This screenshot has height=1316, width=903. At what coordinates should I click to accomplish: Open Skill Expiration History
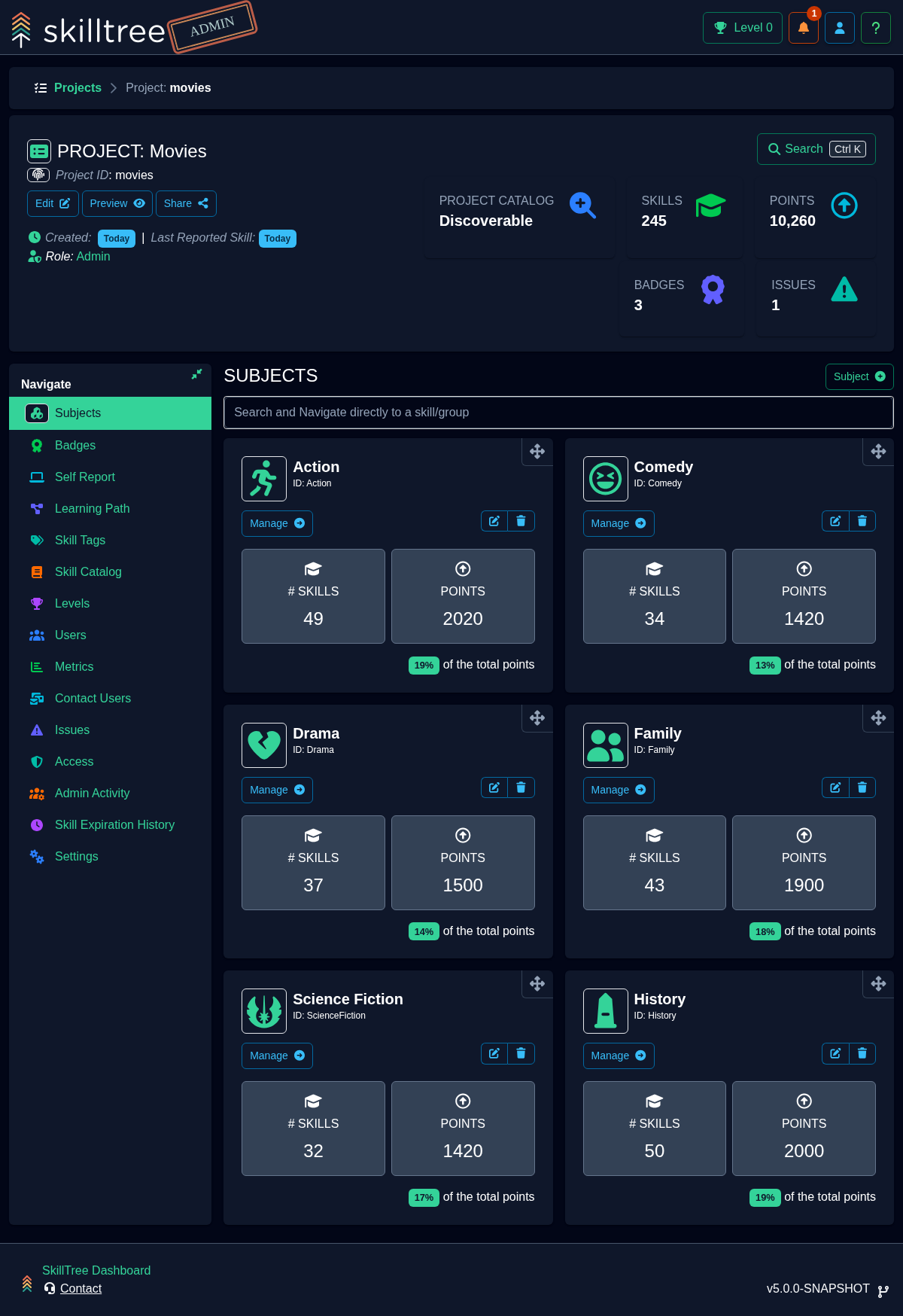(x=110, y=824)
